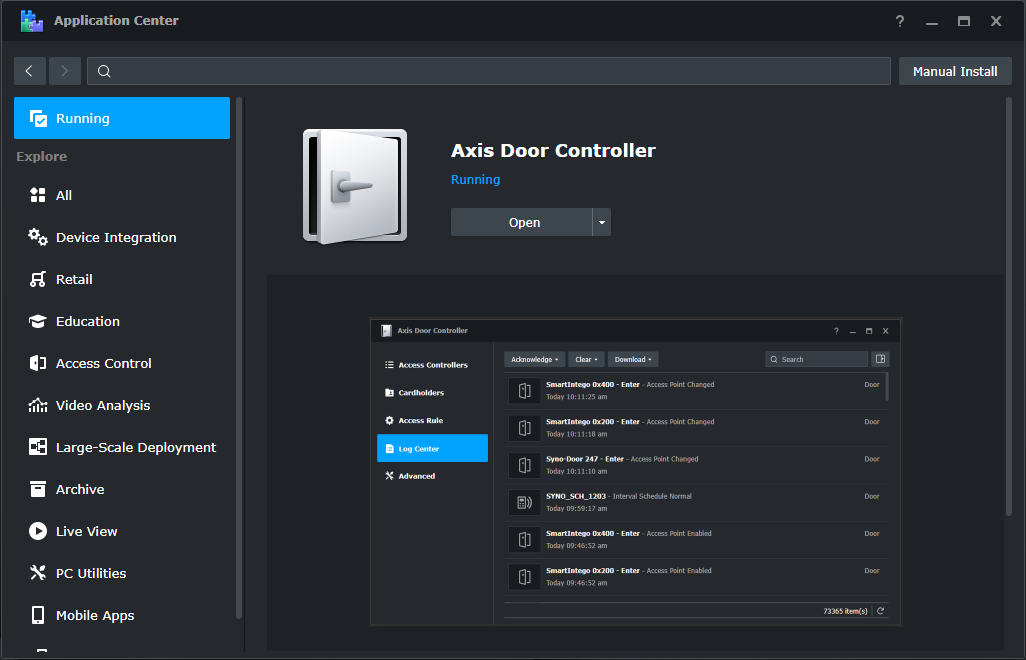Click the Clear dropdown in the preview
The height and width of the screenshot is (660, 1026).
[586, 359]
